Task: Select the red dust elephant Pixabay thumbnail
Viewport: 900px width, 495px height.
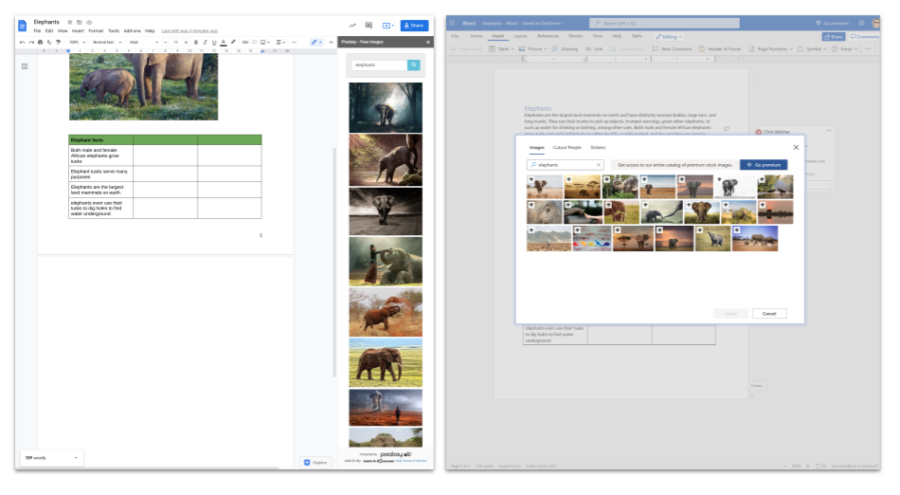Action: tap(386, 312)
